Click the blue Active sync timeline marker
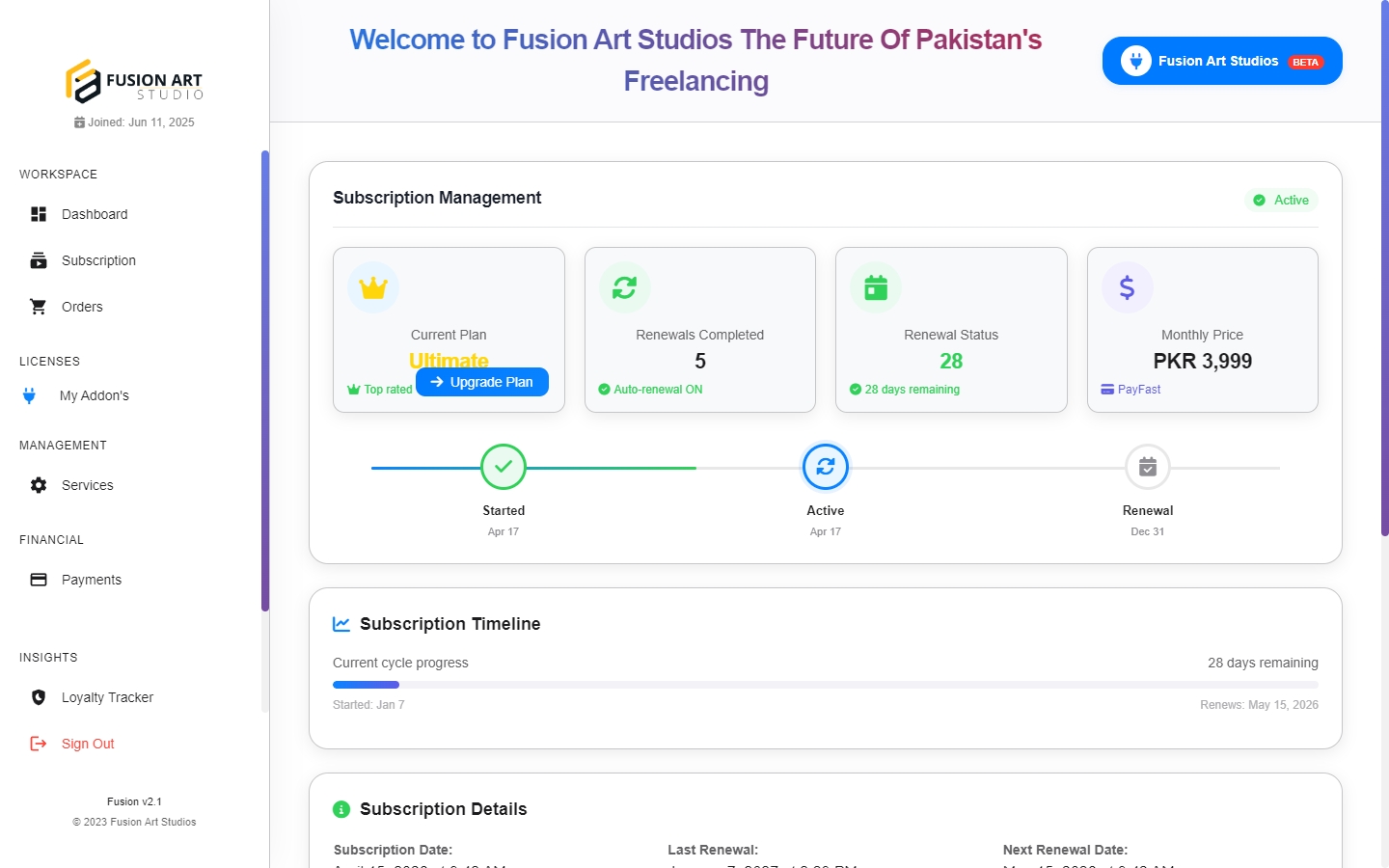Viewport: 1389px width, 868px height. pos(826,467)
